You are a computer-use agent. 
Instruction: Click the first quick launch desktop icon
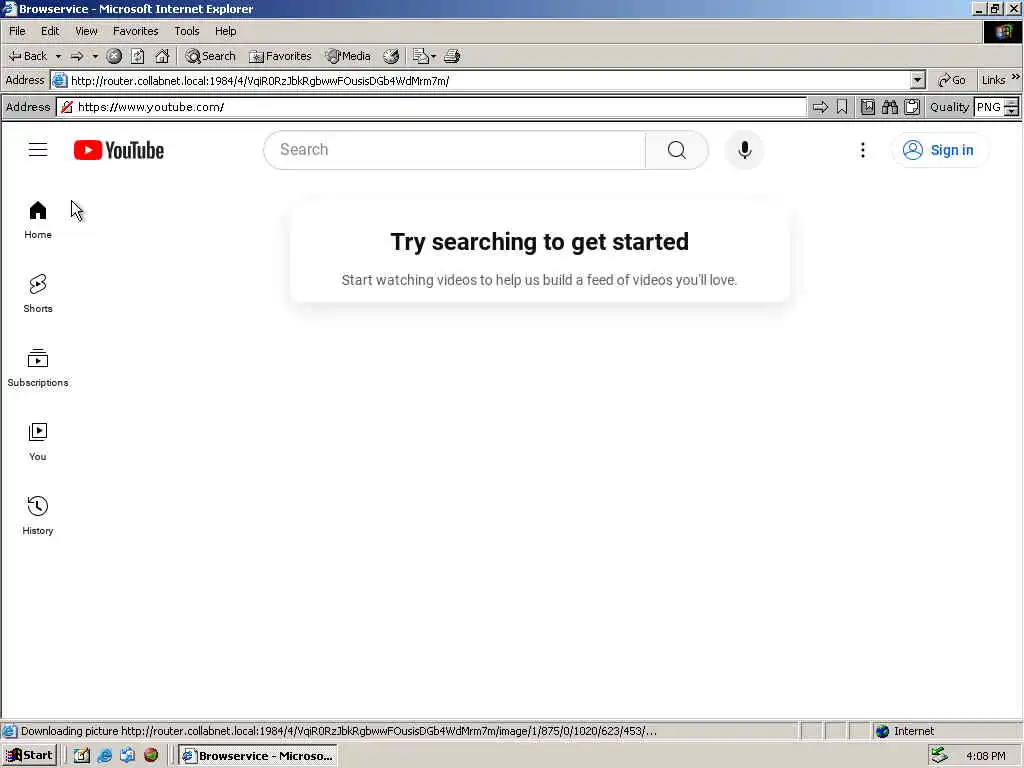(x=82, y=756)
